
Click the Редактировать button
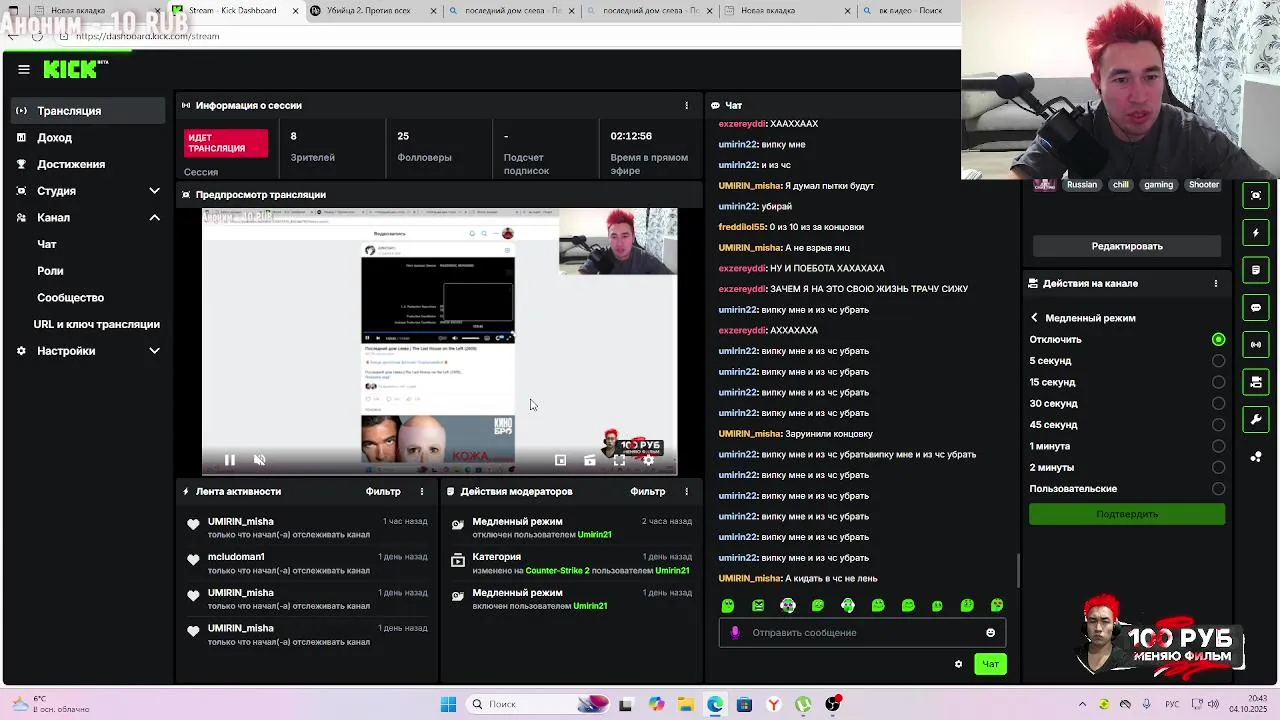click(x=1127, y=246)
